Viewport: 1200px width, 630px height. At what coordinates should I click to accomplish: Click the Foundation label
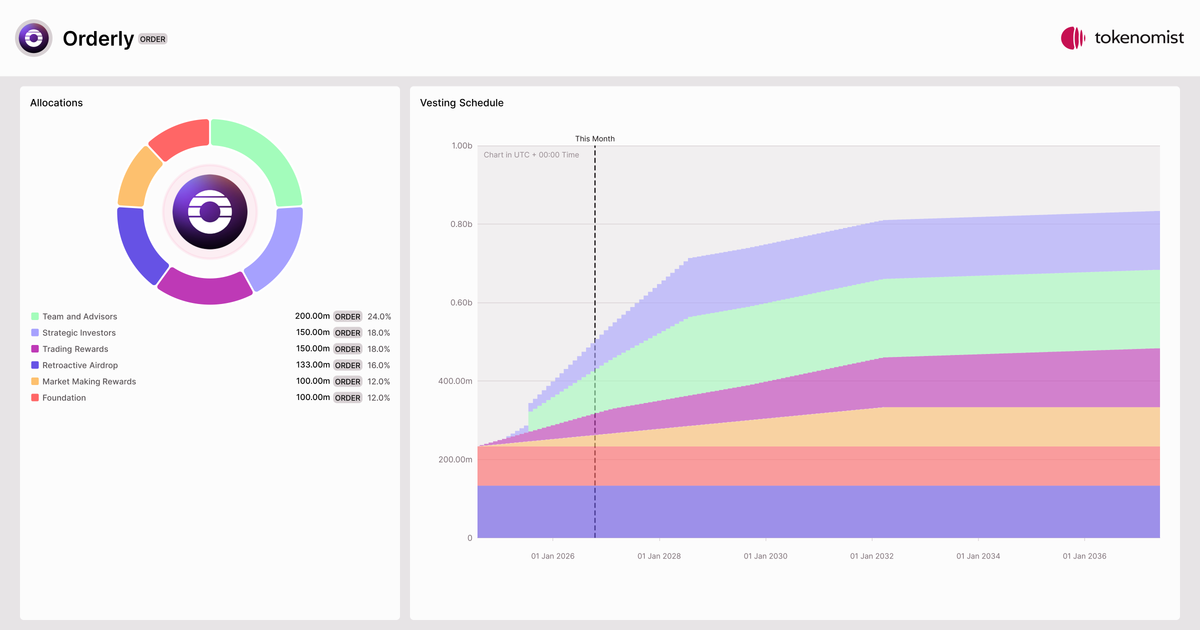point(64,398)
